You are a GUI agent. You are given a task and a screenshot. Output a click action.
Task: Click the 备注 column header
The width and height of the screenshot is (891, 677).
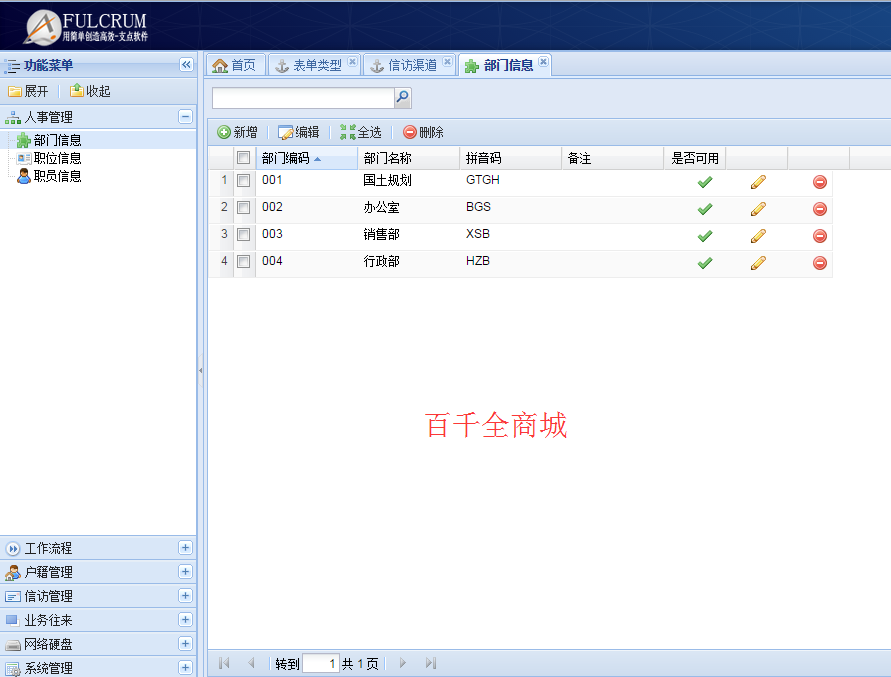coord(612,158)
